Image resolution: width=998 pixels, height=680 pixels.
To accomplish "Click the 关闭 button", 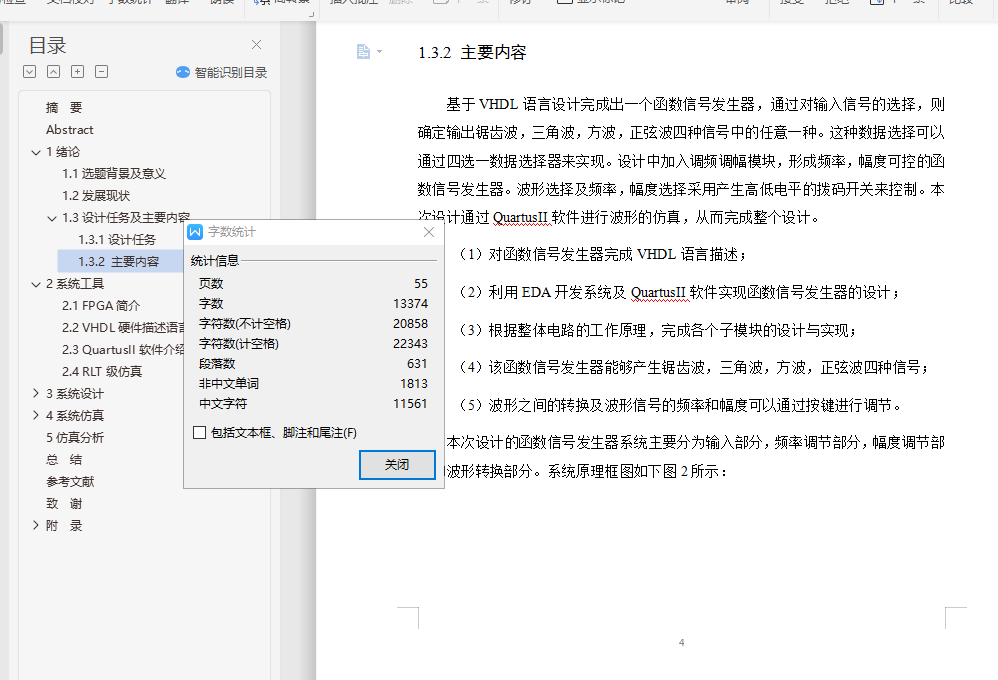I will (x=397, y=465).
